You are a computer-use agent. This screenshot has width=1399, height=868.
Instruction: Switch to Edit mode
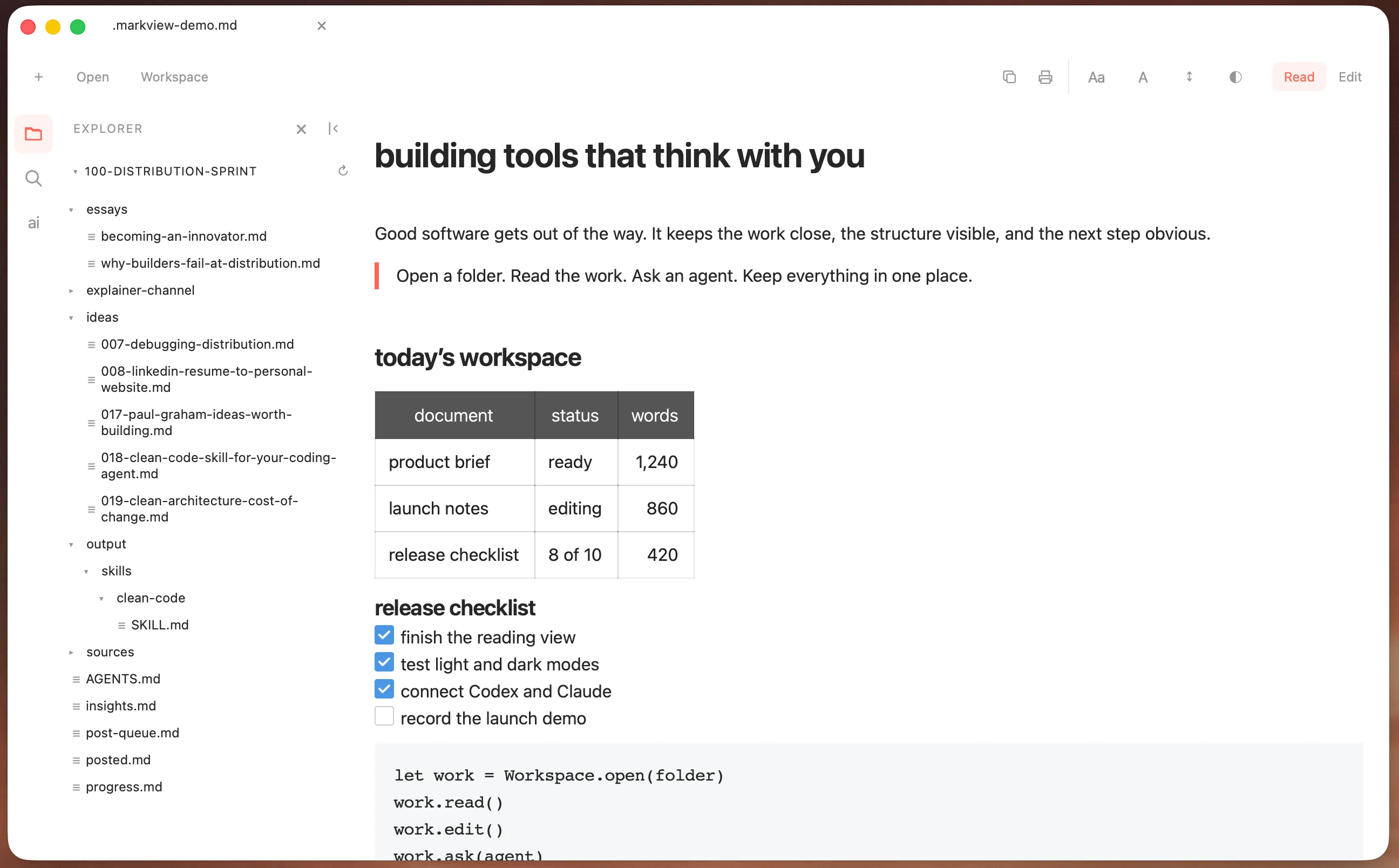tap(1350, 77)
